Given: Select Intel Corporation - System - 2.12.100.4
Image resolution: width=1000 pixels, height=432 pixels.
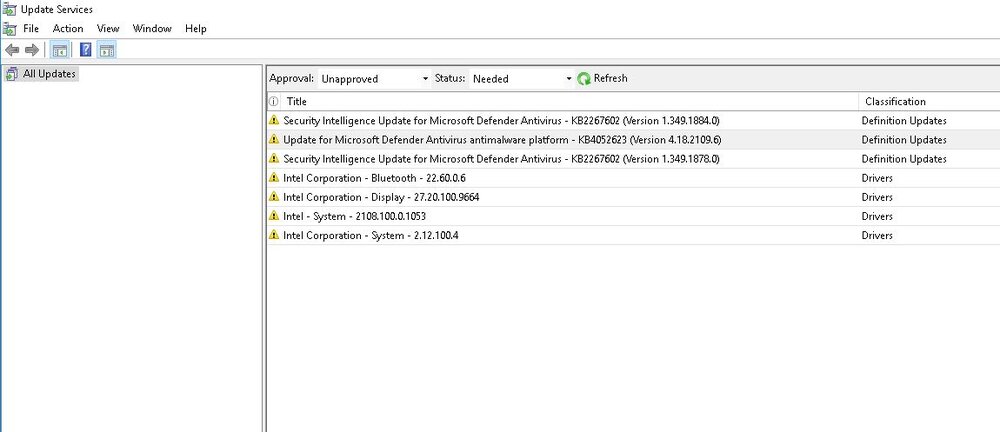Looking at the screenshot, I should click(x=371, y=235).
